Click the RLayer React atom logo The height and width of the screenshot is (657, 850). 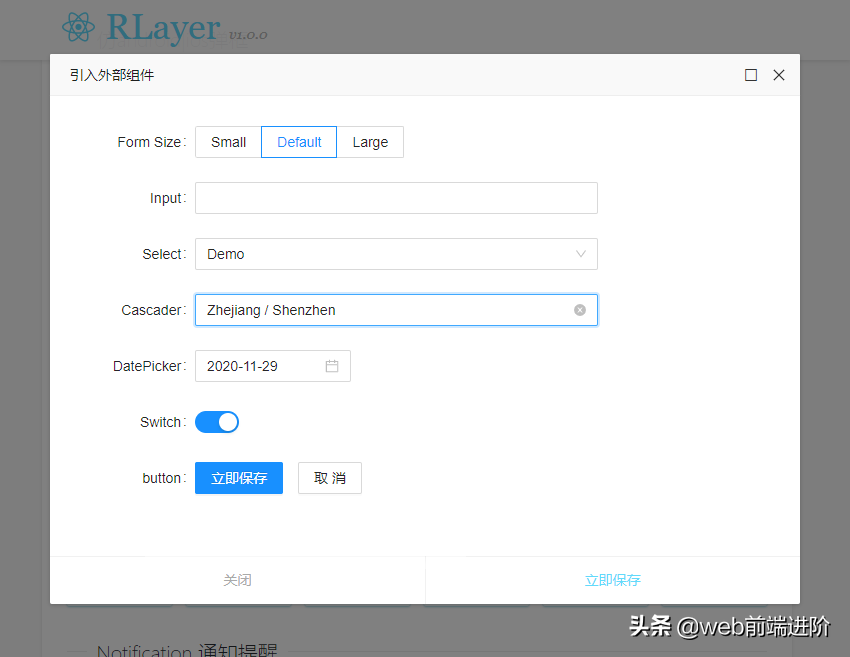pyautogui.click(x=78, y=28)
